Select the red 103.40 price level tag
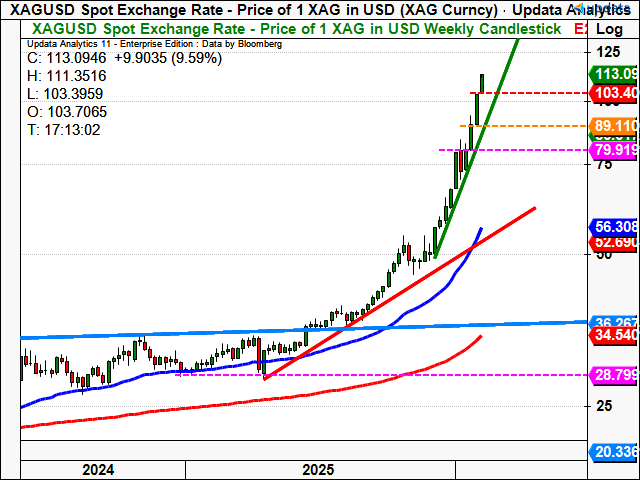The image size is (640, 480). pos(614,93)
